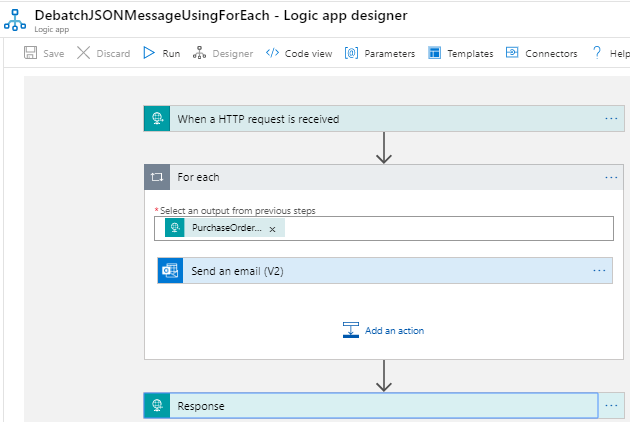Image resolution: width=630 pixels, height=422 pixels.
Task: Click the Designer hierarchy icon
Action: tap(199, 53)
